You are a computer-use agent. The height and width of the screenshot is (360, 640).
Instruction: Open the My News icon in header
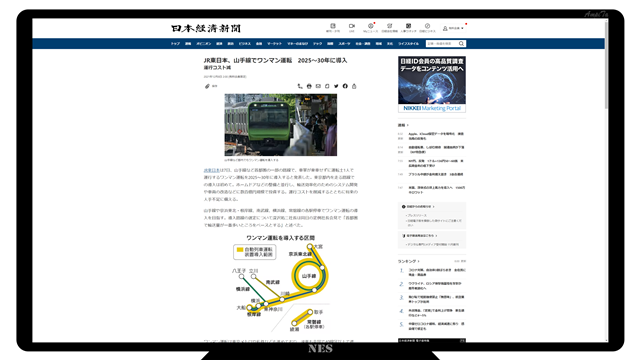pyautogui.click(x=370, y=26)
